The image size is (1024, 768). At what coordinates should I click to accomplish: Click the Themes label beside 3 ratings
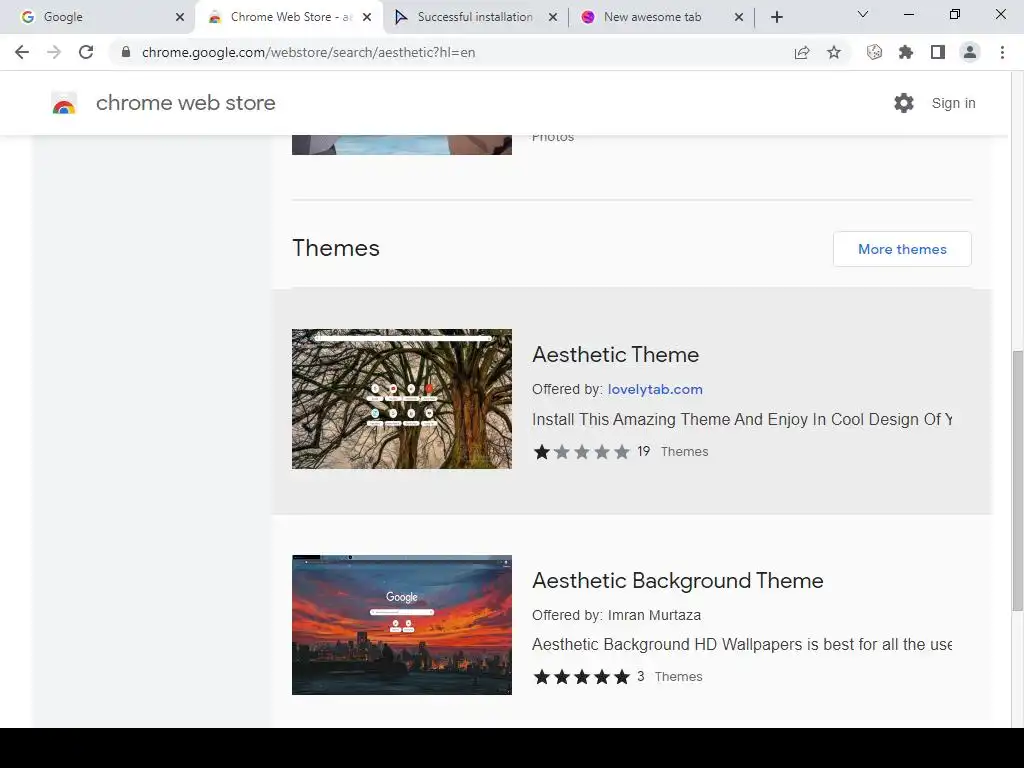(x=679, y=677)
